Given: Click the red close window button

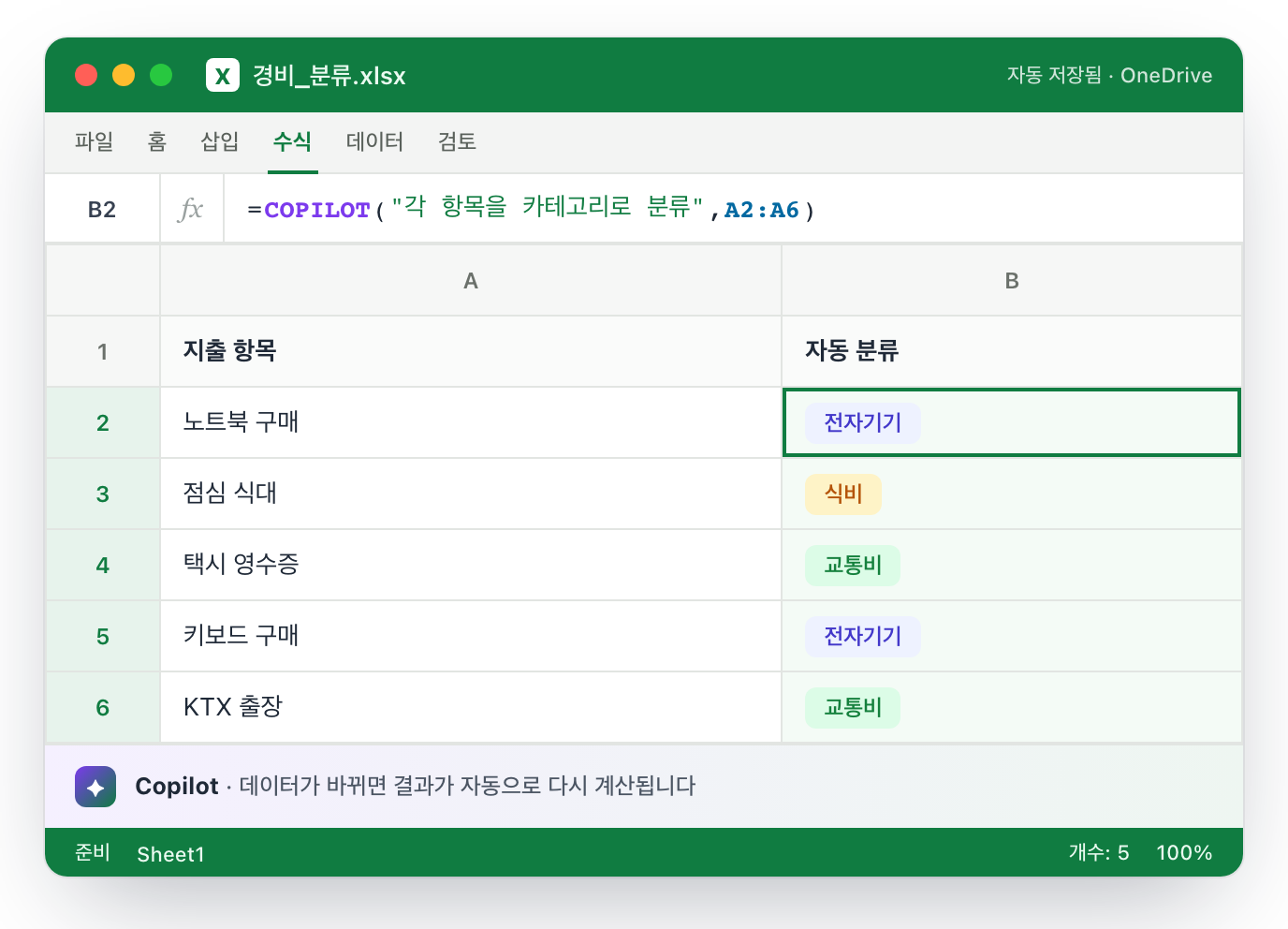Looking at the screenshot, I should tap(86, 75).
